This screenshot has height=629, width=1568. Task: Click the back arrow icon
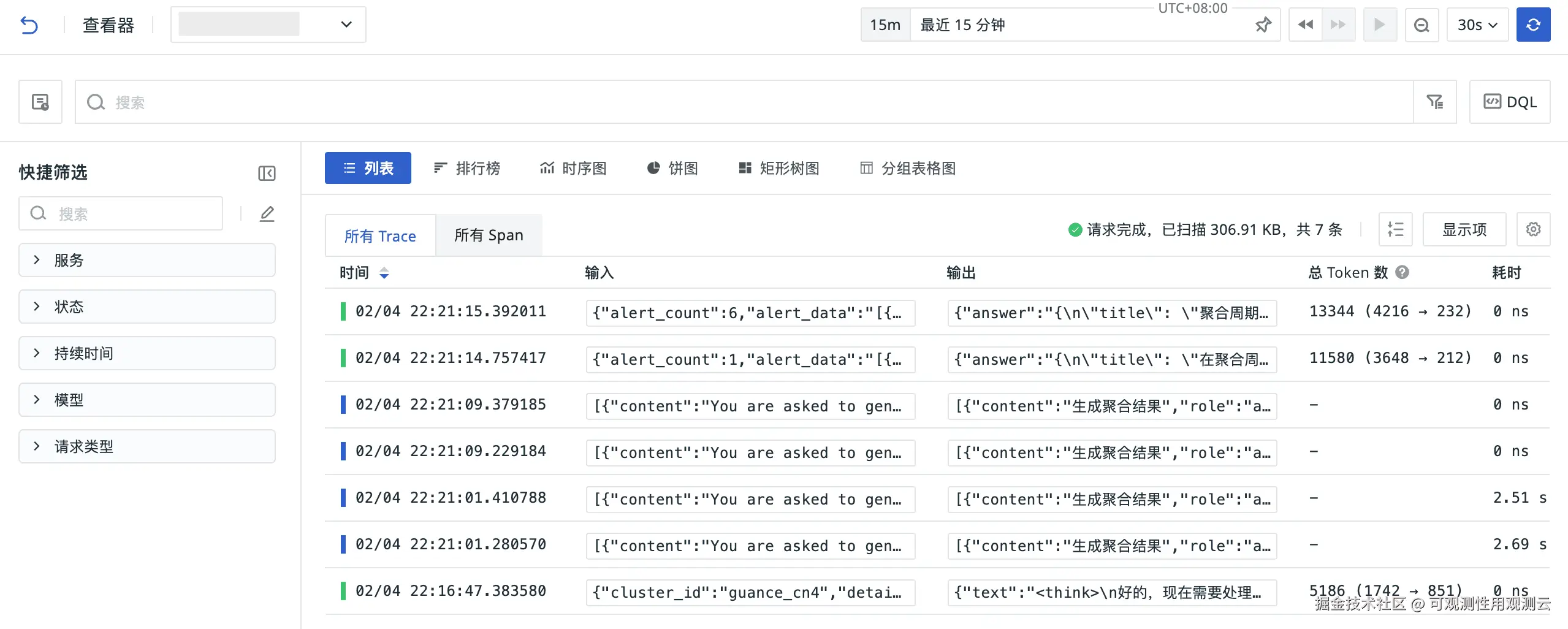(29, 25)
